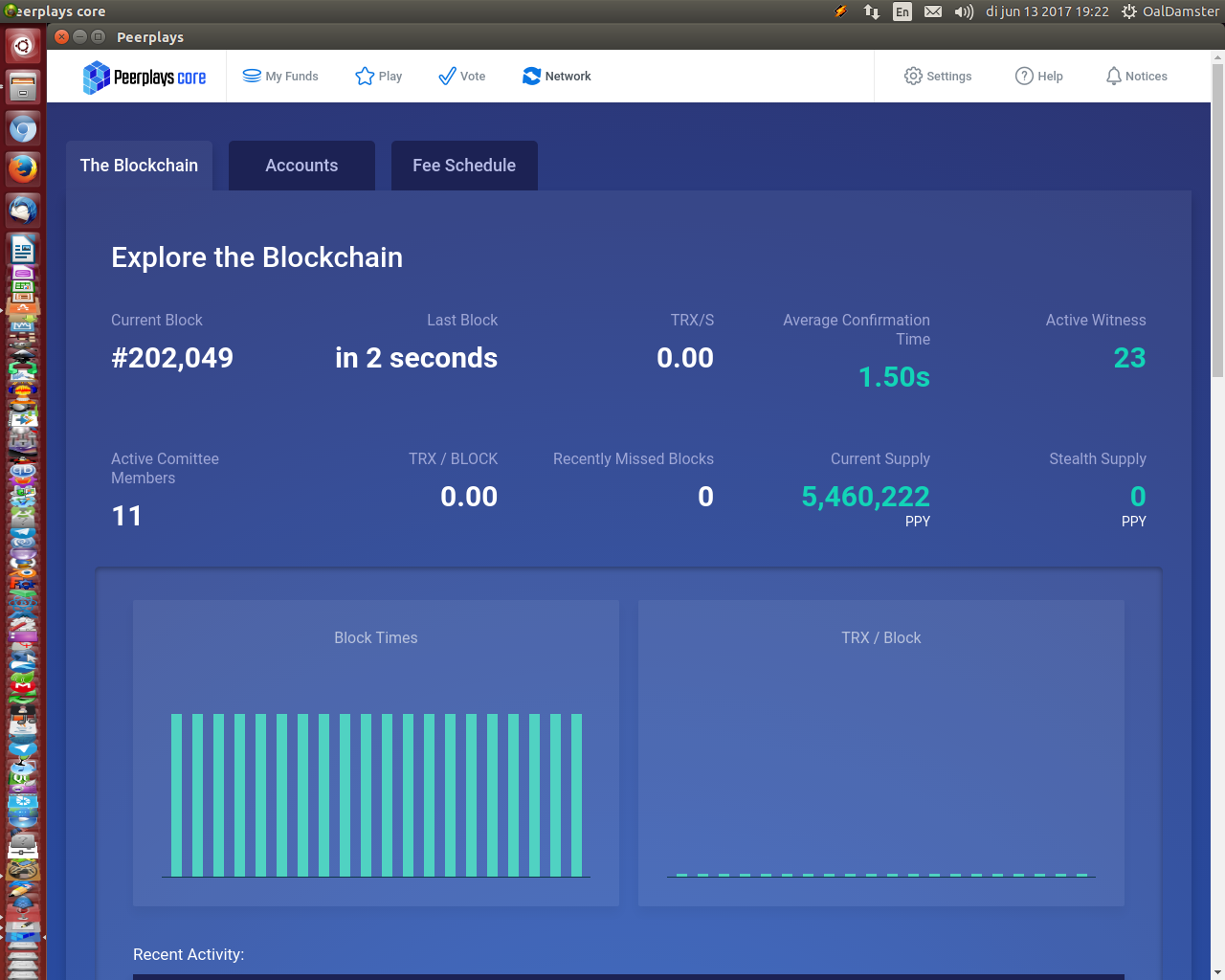Open Settings from the top bar

point(938,76)
